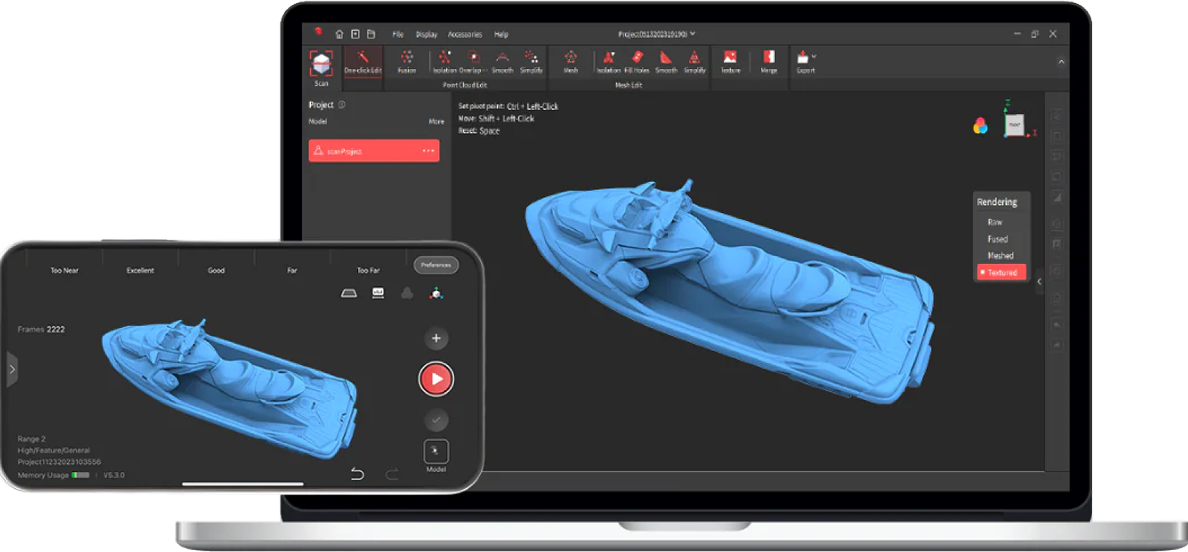Click the Home icon in title bar

click(340, 34)
